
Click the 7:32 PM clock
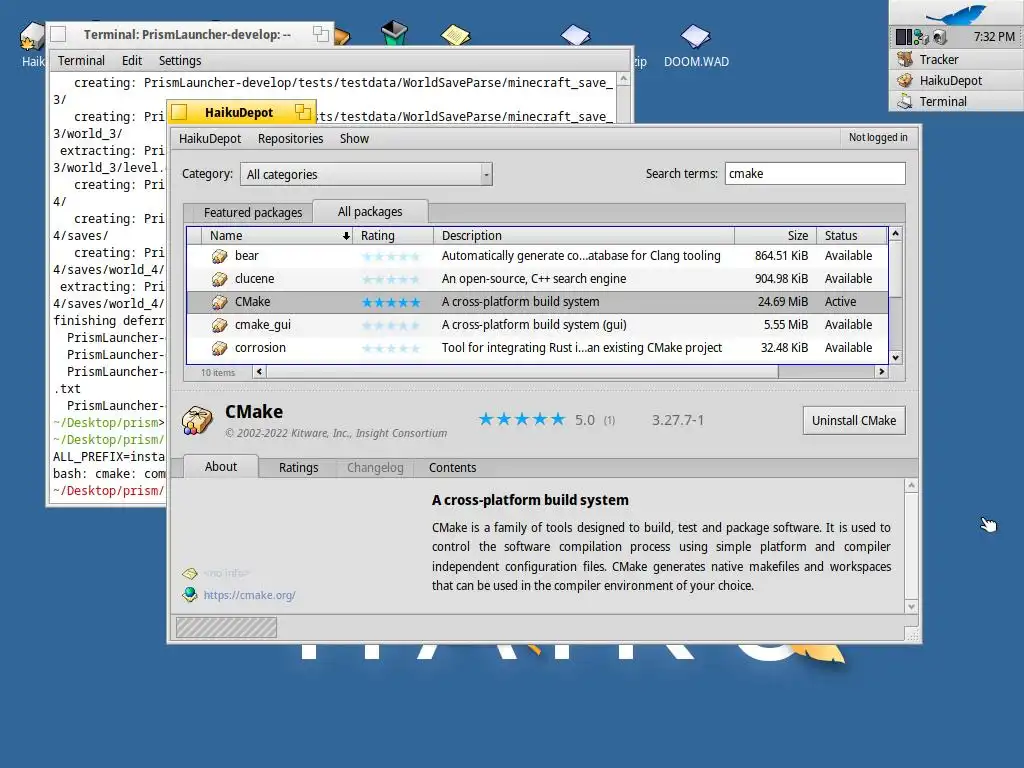click(x=994, y=37)
